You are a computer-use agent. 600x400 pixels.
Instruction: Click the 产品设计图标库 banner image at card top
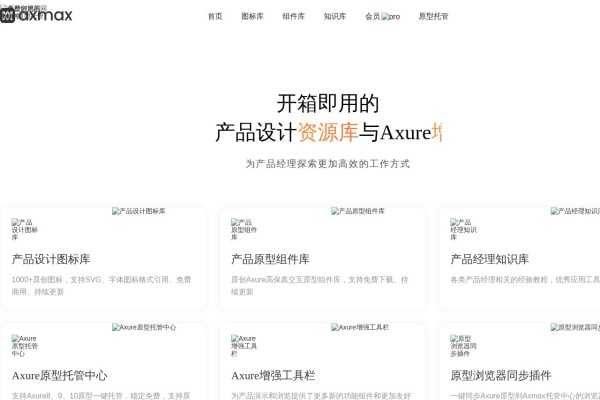139,211
